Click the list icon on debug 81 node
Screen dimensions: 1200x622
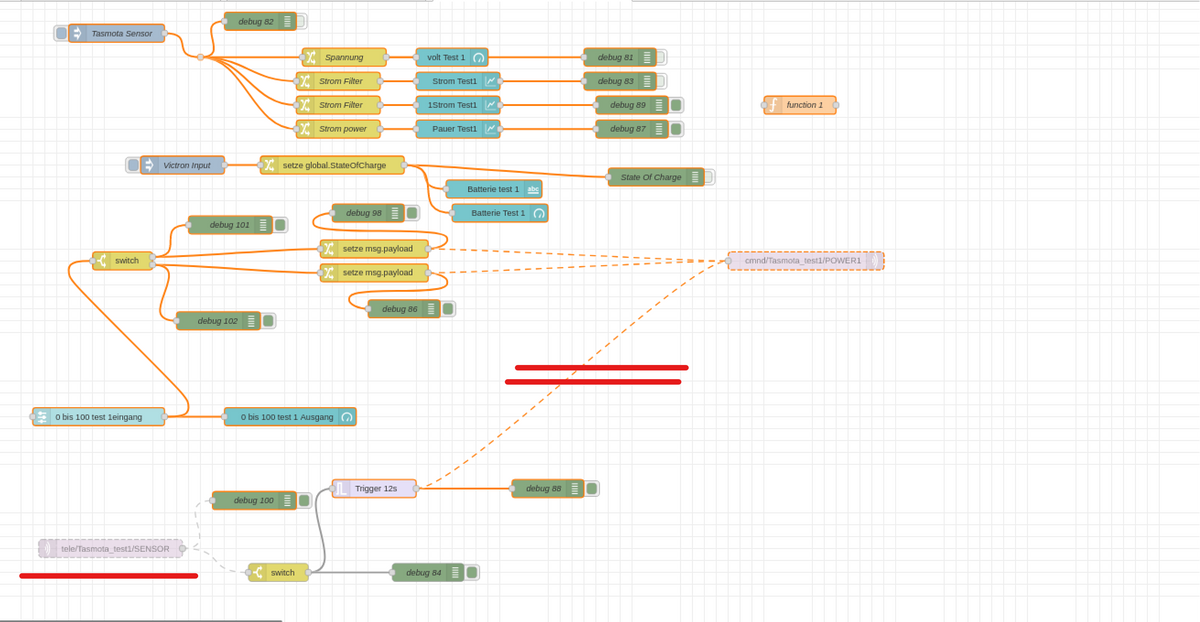tap(647, 57)
